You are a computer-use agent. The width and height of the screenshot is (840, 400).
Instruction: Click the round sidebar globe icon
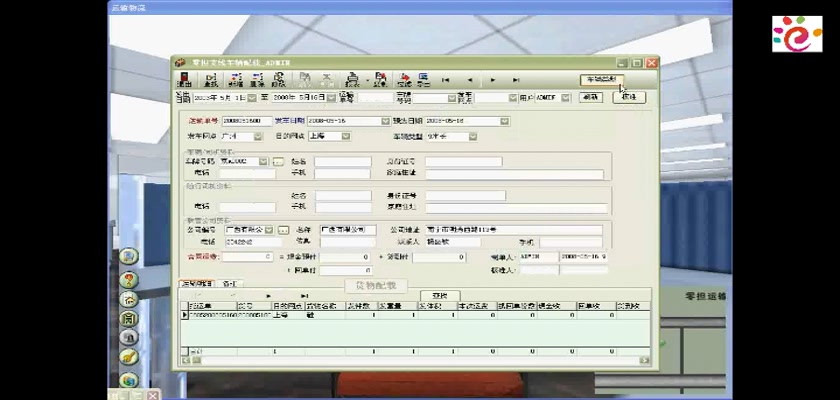coord(129,380)
